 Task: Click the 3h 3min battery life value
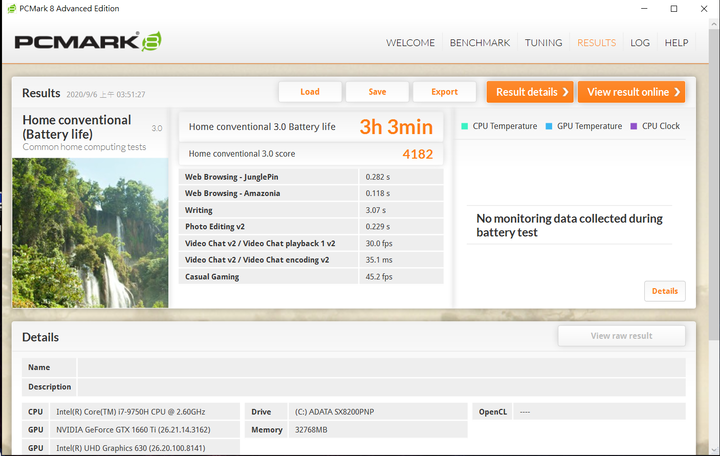click(x=396, y=127)
